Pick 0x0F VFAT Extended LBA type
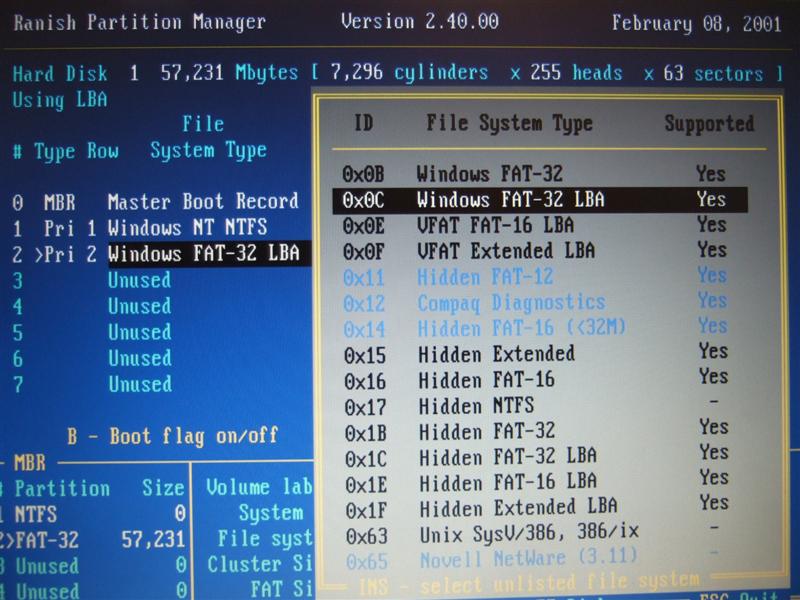 (534, 251)
